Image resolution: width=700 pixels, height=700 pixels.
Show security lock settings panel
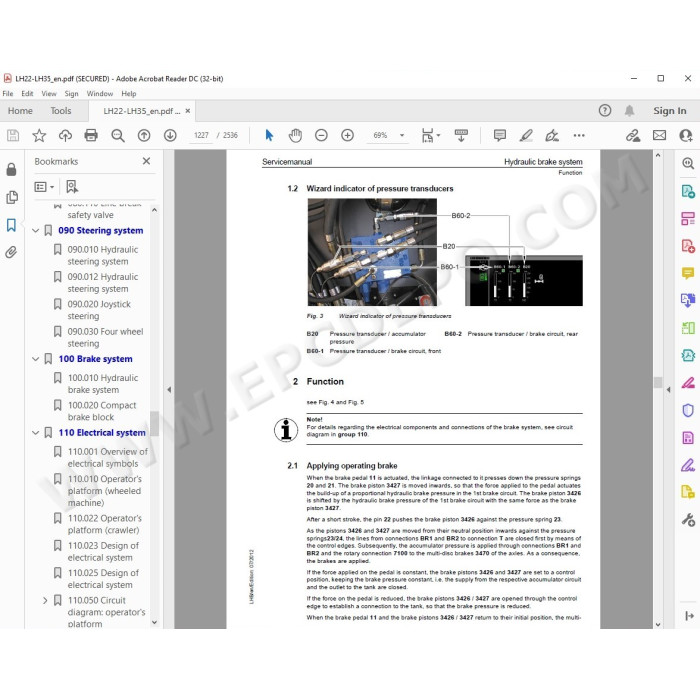pos(12,169)
